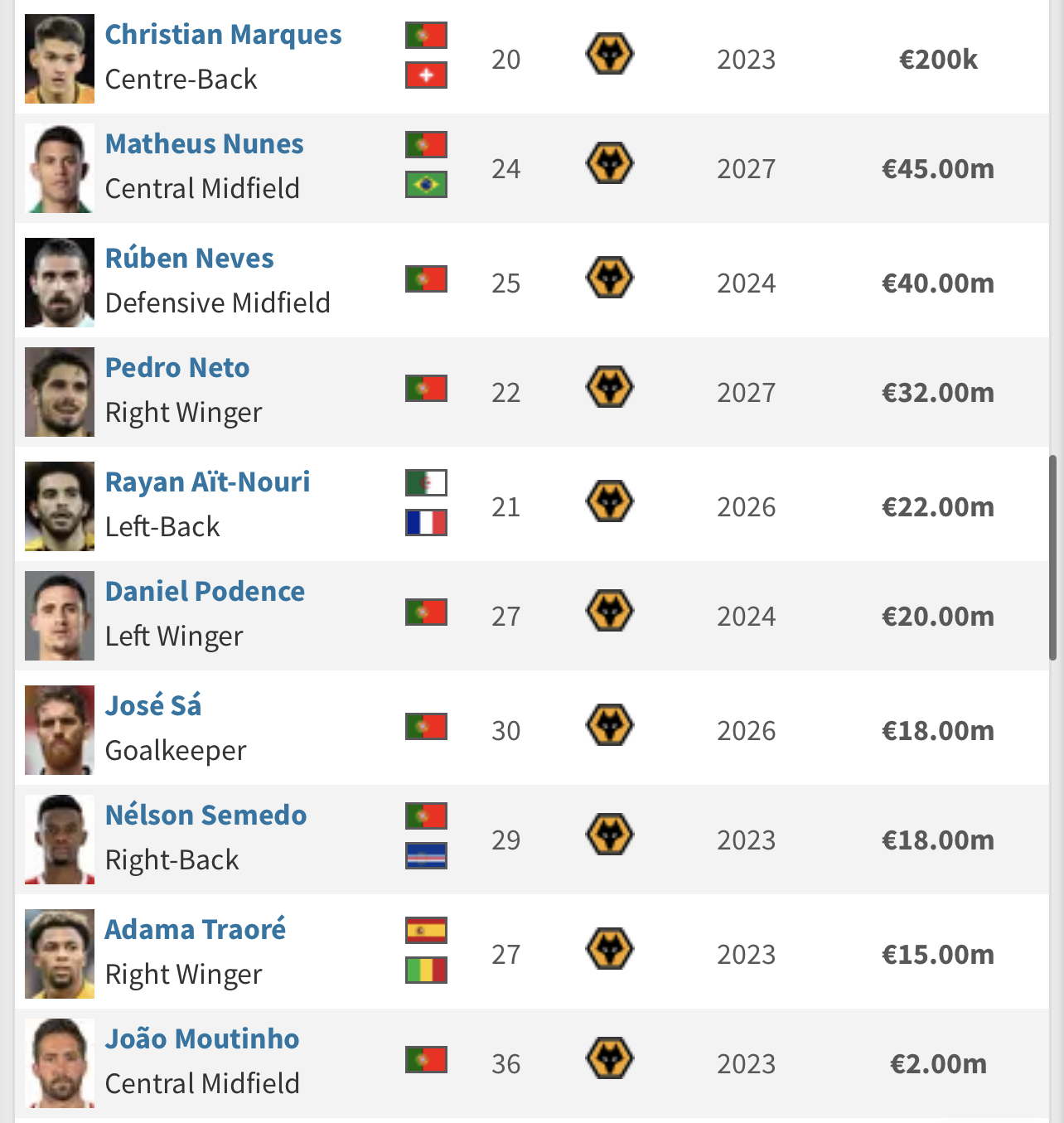
Task: Click the vertical scrollbar thumb on right edge
Action: tap(1052, 557)
